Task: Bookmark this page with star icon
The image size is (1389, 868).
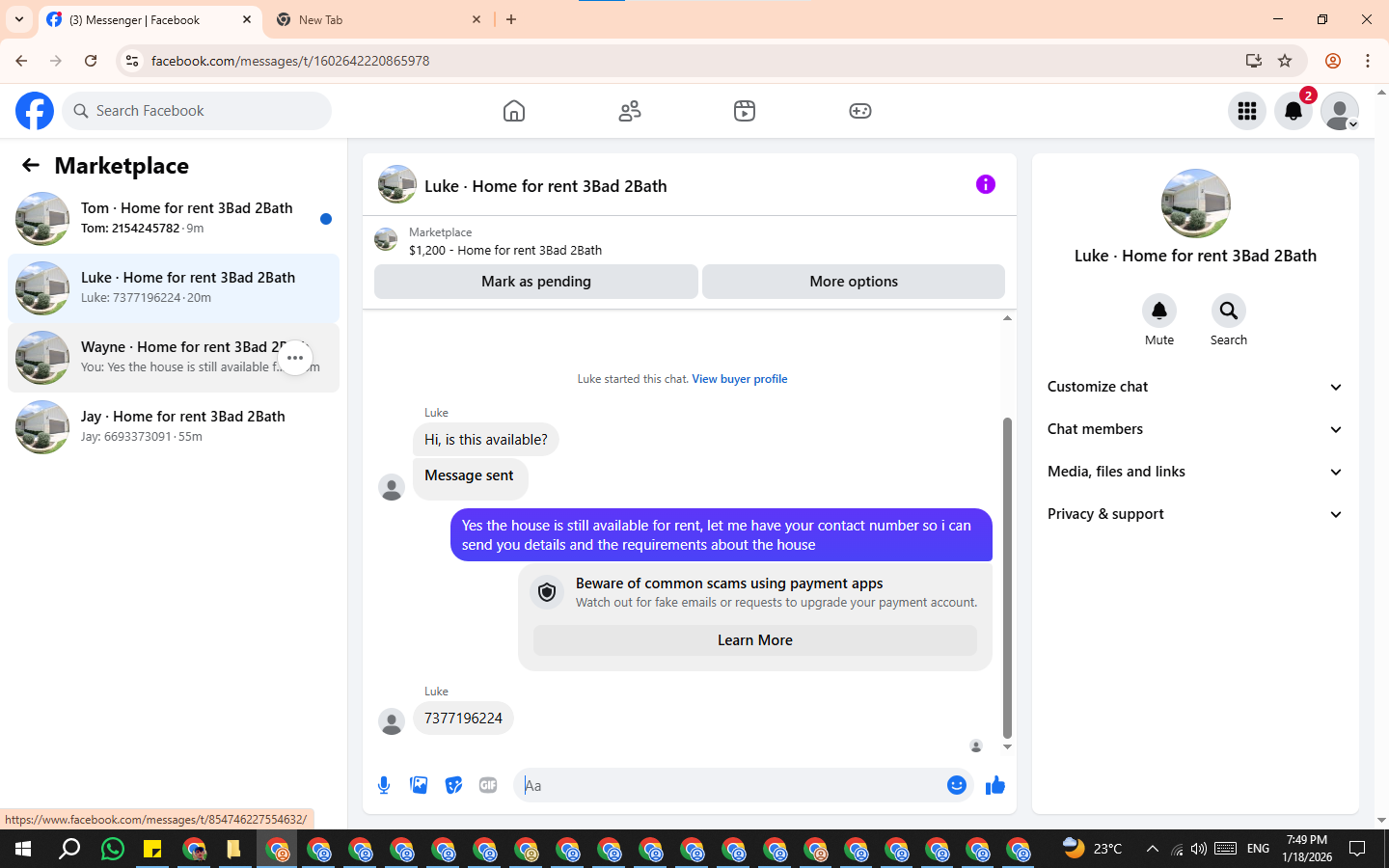Action: click(1285, 61)
